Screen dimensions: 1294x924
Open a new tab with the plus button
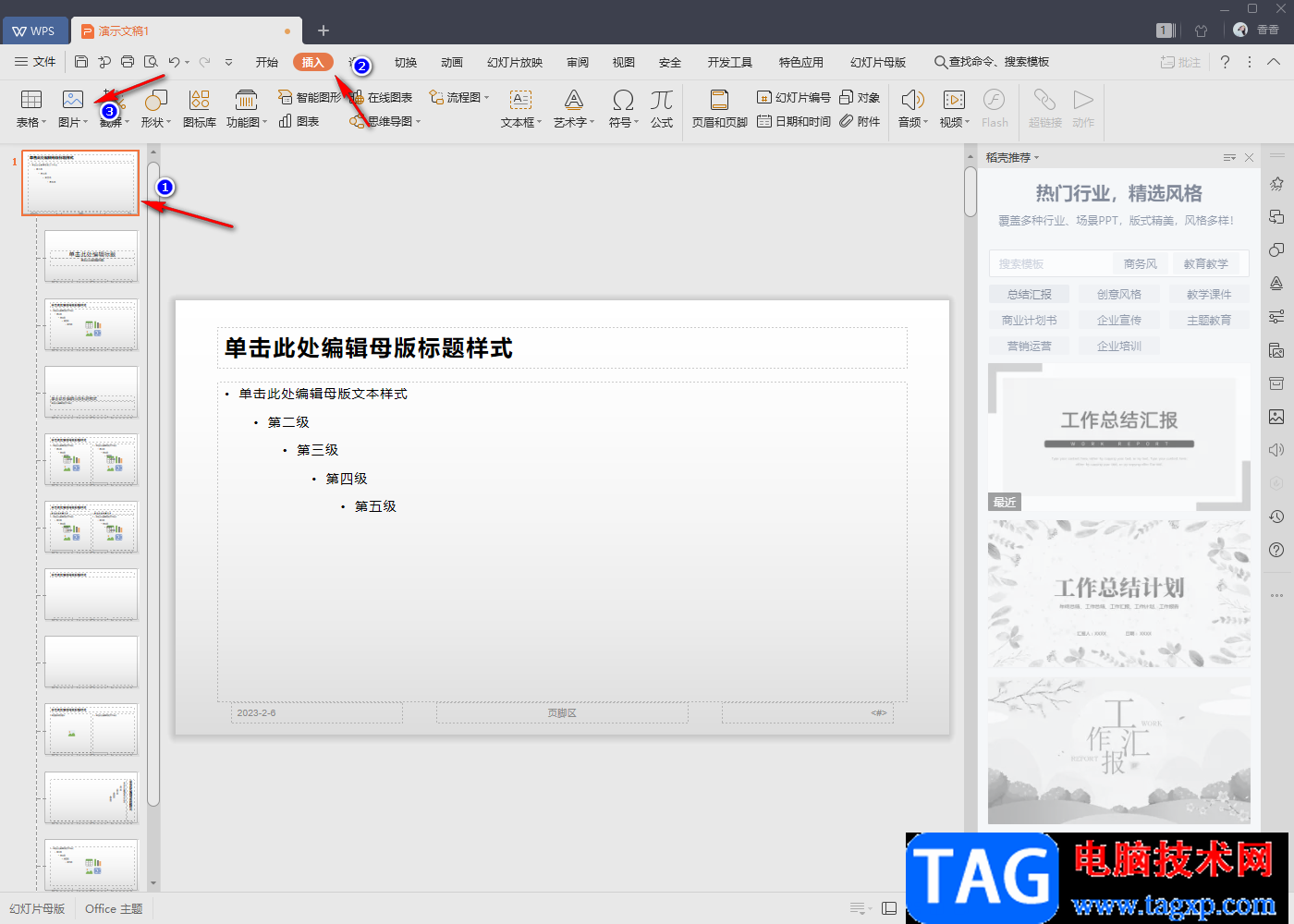coord(323,30)
